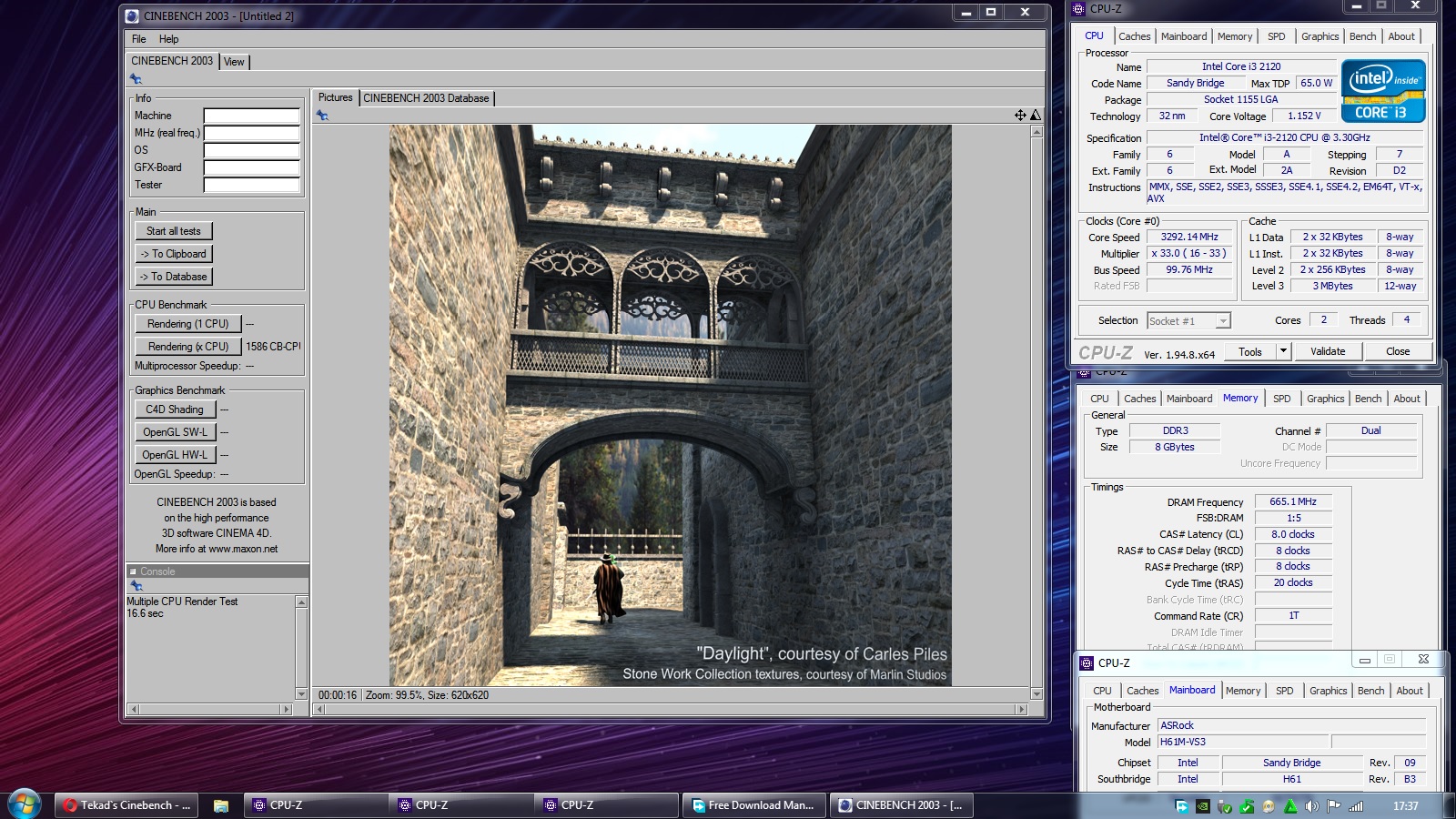This screenshot has height=819, width=1456.
Task: Open SPD tab in middle Memory CPU-Z window
Action: tap(1281, 399)
